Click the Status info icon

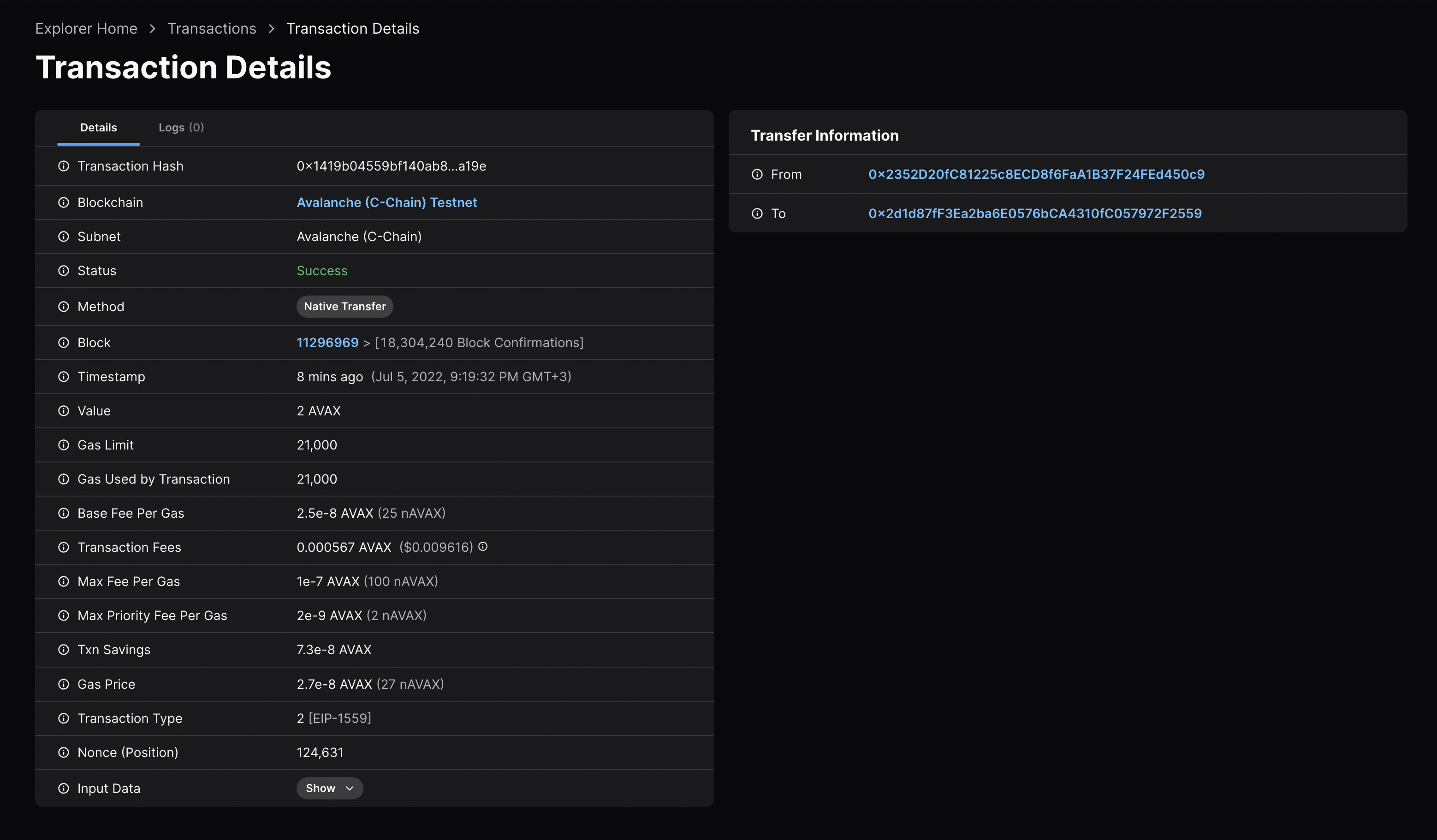pos(64,270)
